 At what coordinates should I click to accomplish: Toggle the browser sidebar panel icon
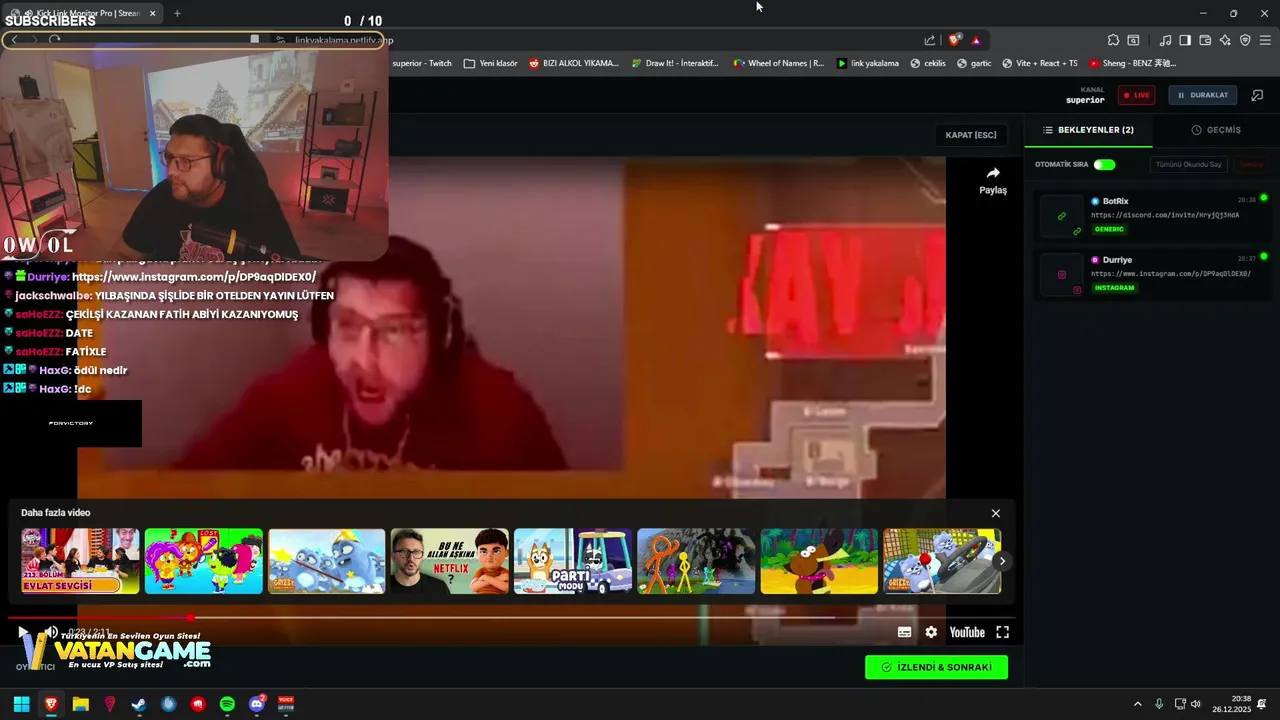1185,40
